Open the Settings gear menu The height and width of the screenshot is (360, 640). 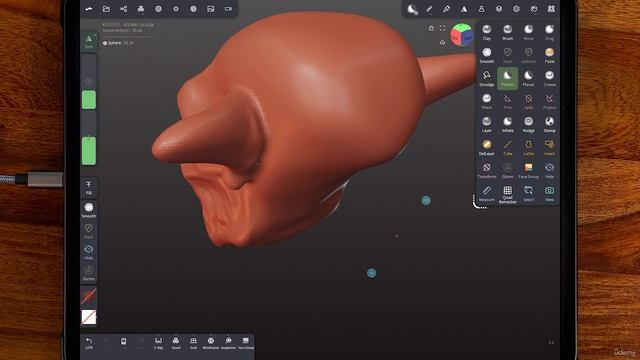[516, 9]
